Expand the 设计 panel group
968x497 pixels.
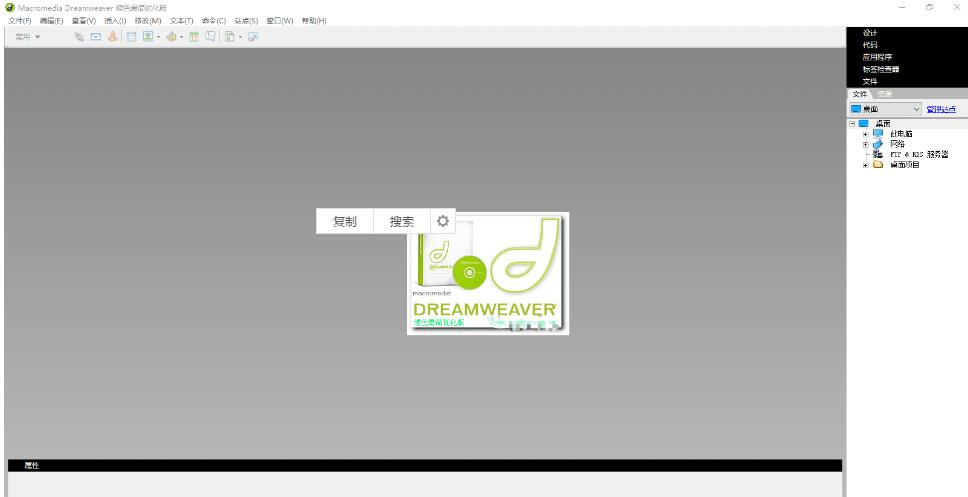click(870, 33)
